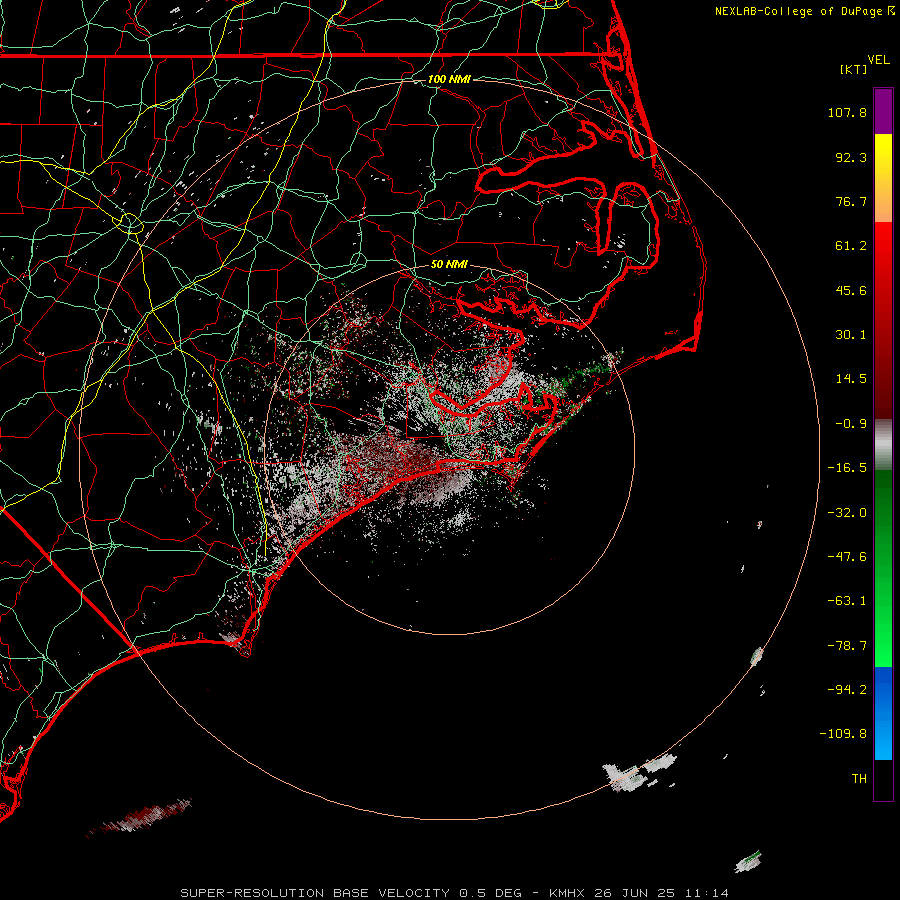900x900 pixels.
Task: Click the purple segment of velocity color bar
Action: pyautogui.click(x=883, y=111)
